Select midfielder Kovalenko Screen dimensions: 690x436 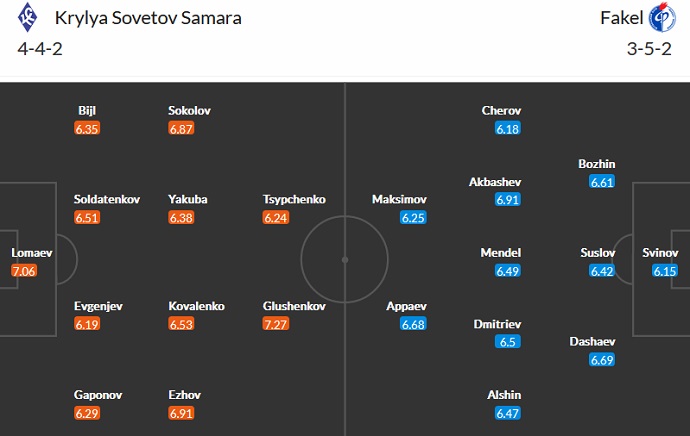tap(197, 307)
